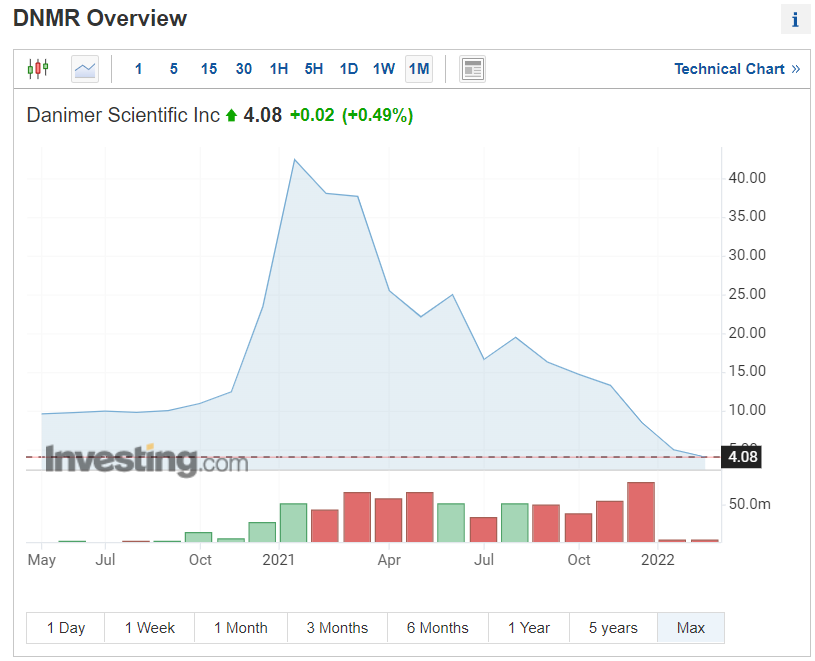Click the '50.0m' volume axis label
Viewport: 815px width, 661px height.
pos(750,504)
